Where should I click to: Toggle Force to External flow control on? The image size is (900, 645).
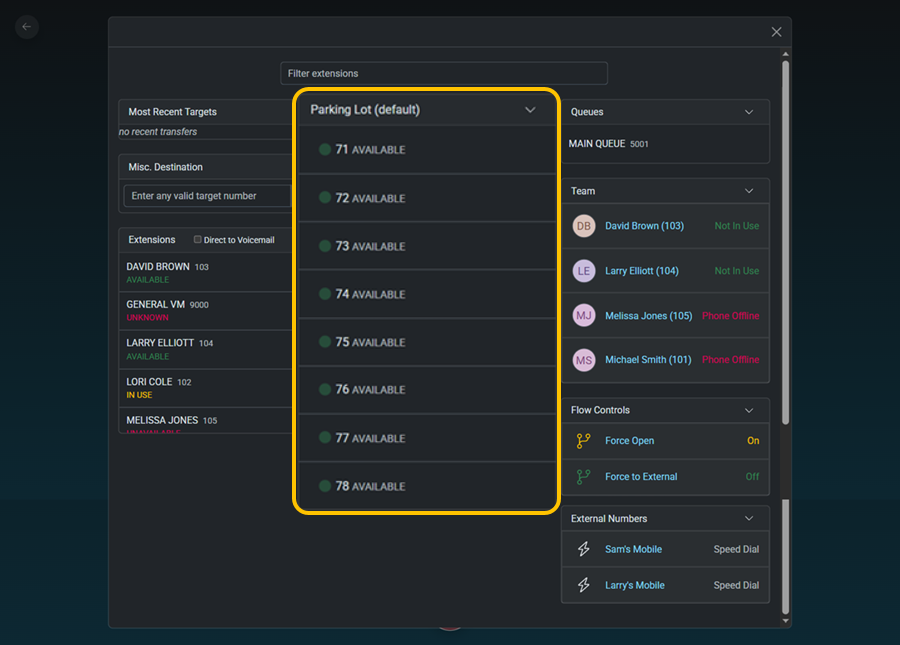click(752, 477)
